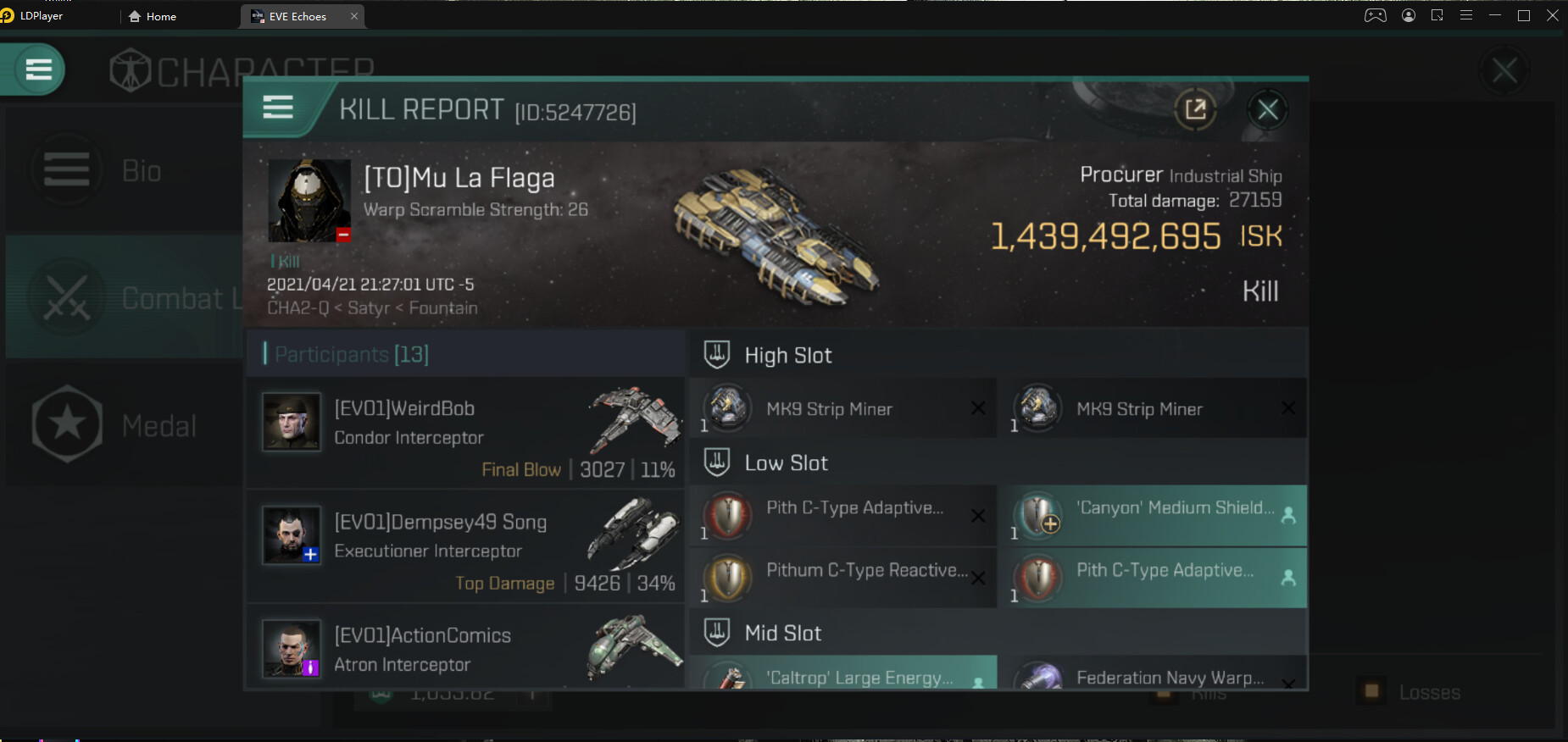Click Mu La Flaga's pilot portrait
Image resolution: width=1568 pixels, height=742 pixels.
click(309, 201)
